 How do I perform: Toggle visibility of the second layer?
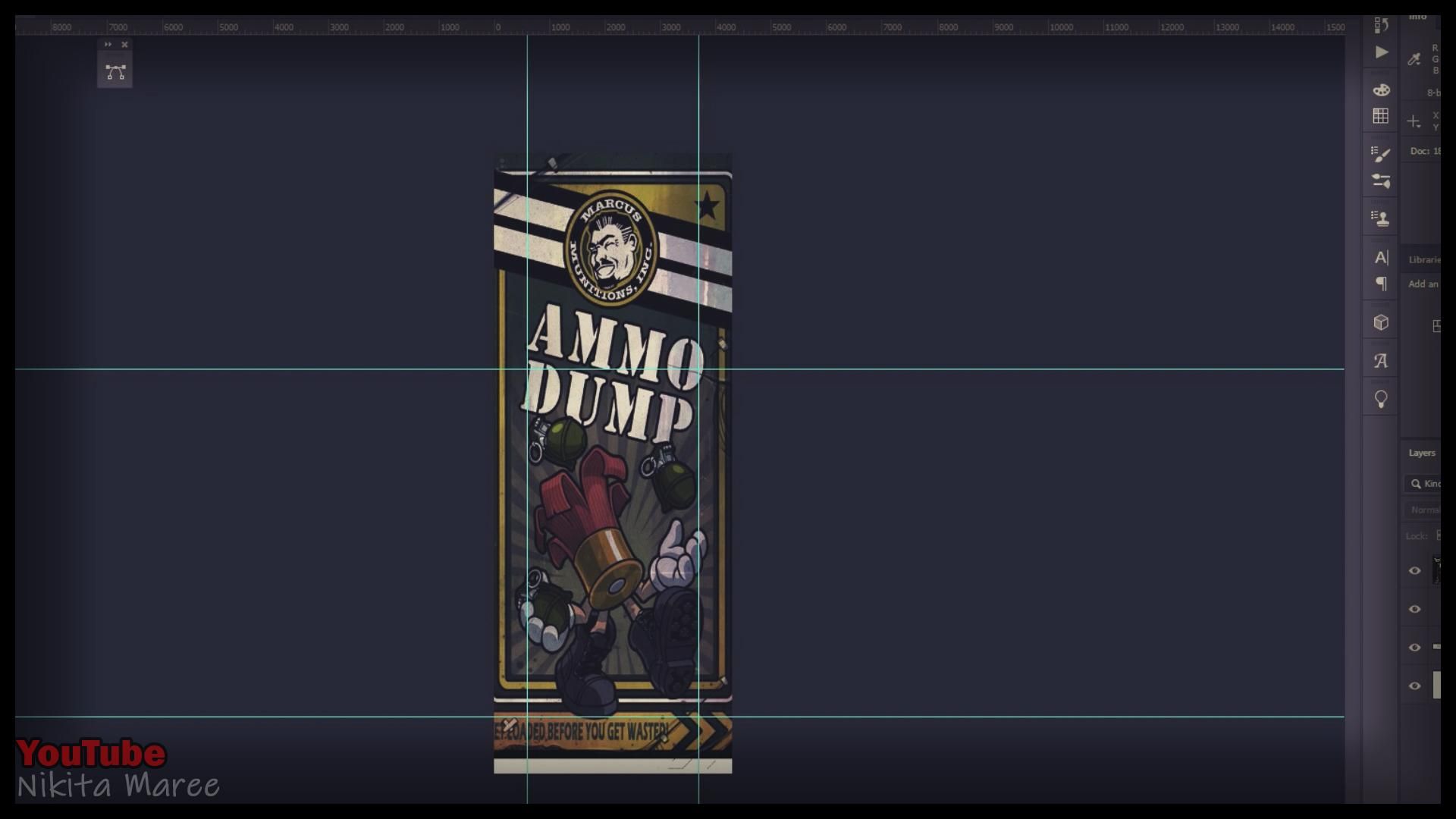[x=1414, y=609]
